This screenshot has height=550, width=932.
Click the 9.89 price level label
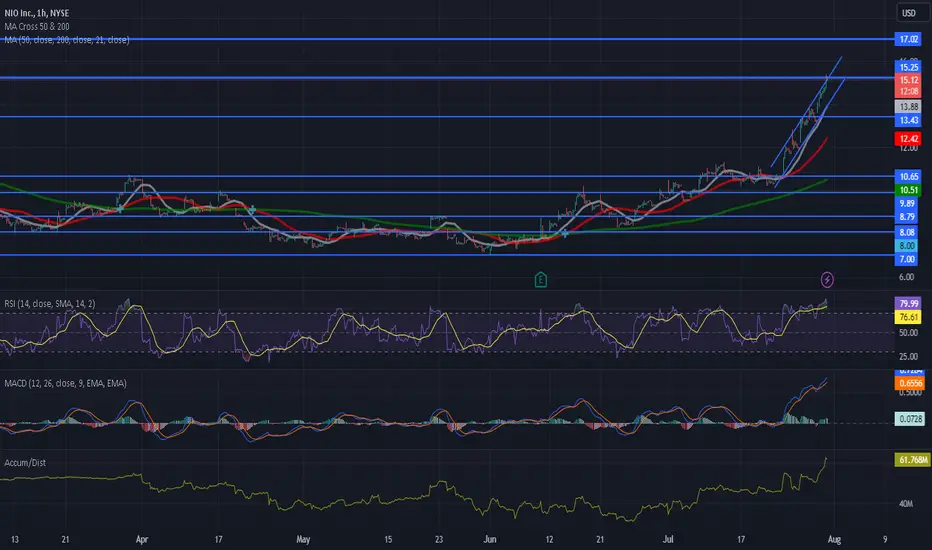[907, 203]
